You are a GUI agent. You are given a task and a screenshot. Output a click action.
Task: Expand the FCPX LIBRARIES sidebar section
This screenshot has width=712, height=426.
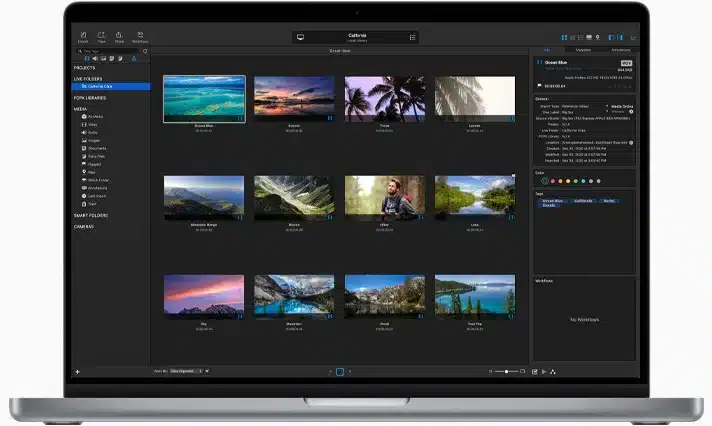[x=90, y=98]
